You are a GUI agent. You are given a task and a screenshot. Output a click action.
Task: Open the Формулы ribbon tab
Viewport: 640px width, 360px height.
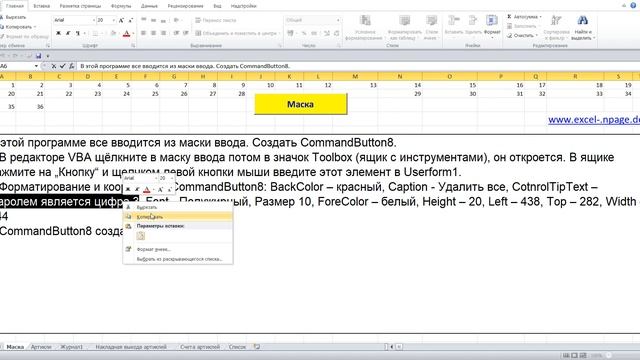click(x=121, y=6)
